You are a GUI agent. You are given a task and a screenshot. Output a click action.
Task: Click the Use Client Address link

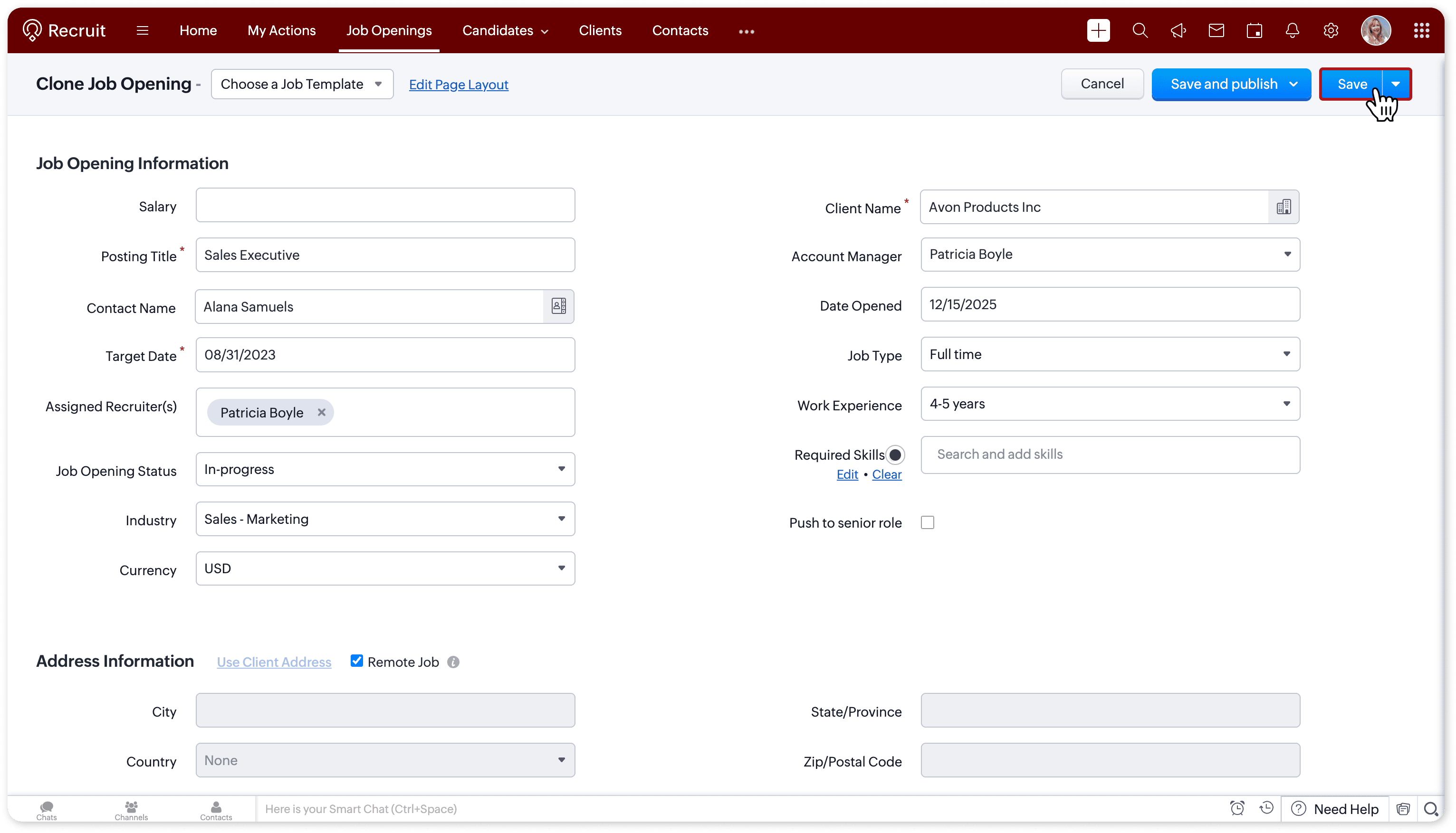click(274, 662)
